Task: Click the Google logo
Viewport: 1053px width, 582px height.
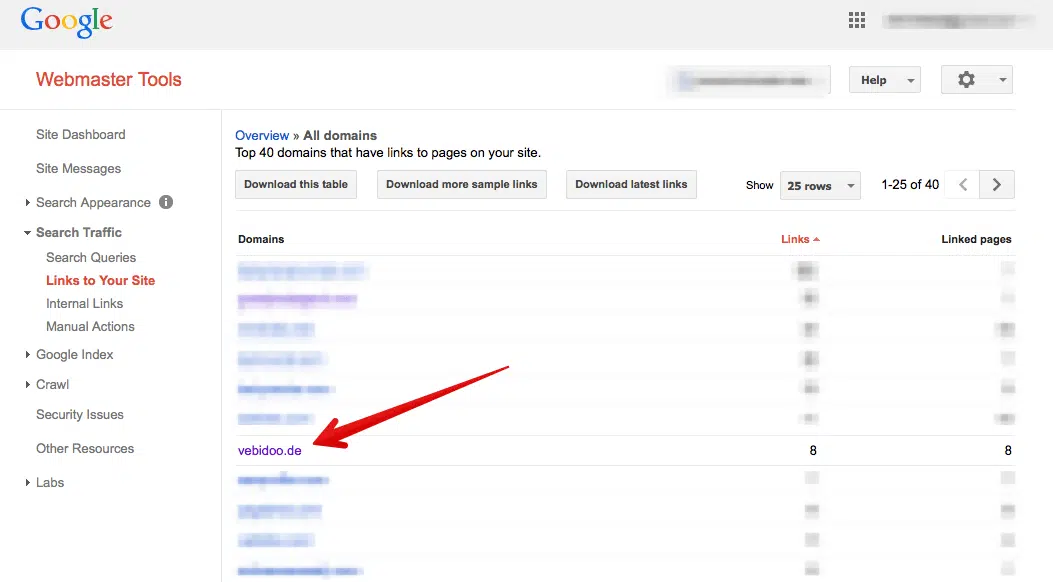Action: pyautogui.click(x=66, y=22)
